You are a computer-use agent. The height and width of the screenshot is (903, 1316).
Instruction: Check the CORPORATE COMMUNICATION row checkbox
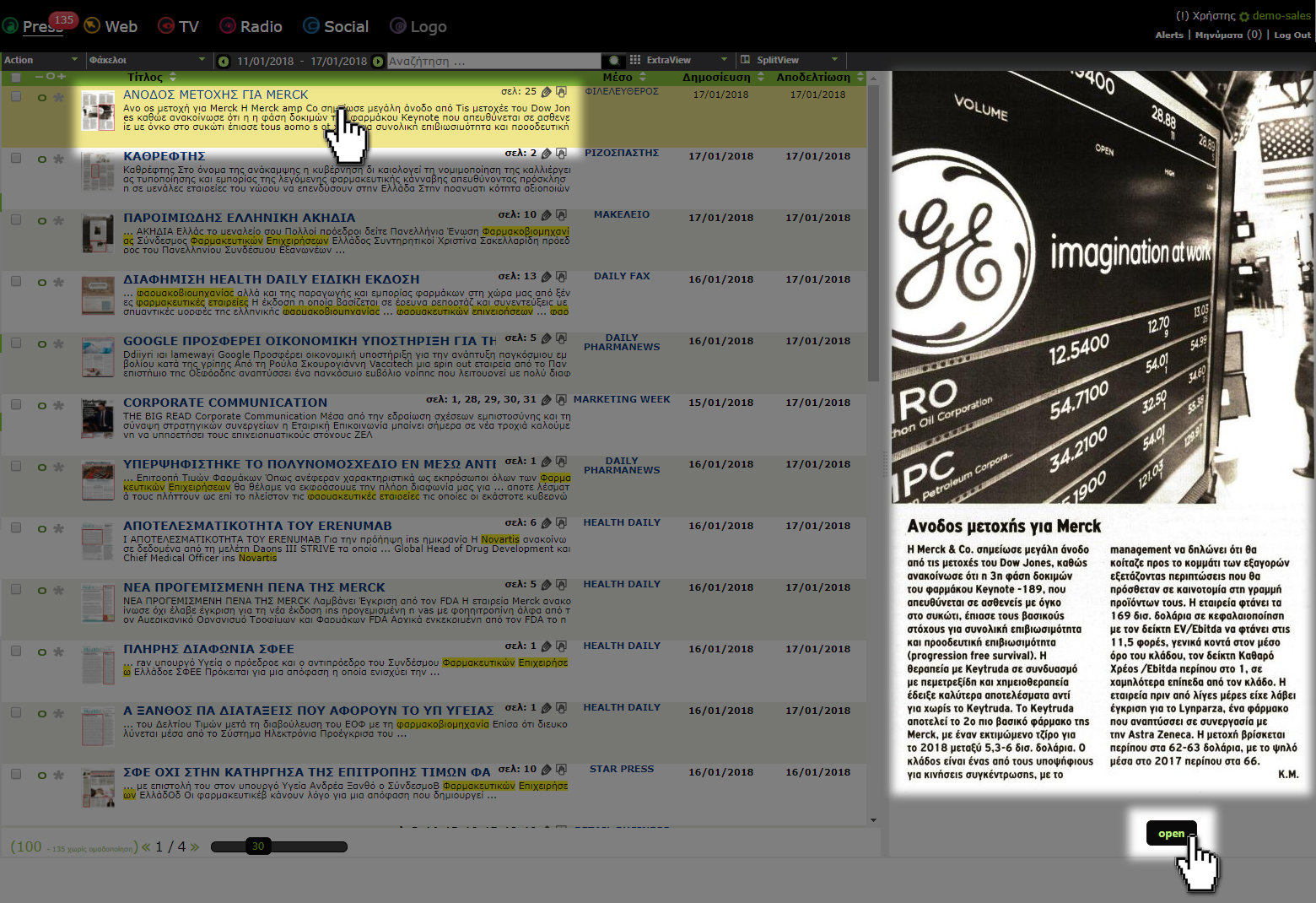[x=16, y=404]
